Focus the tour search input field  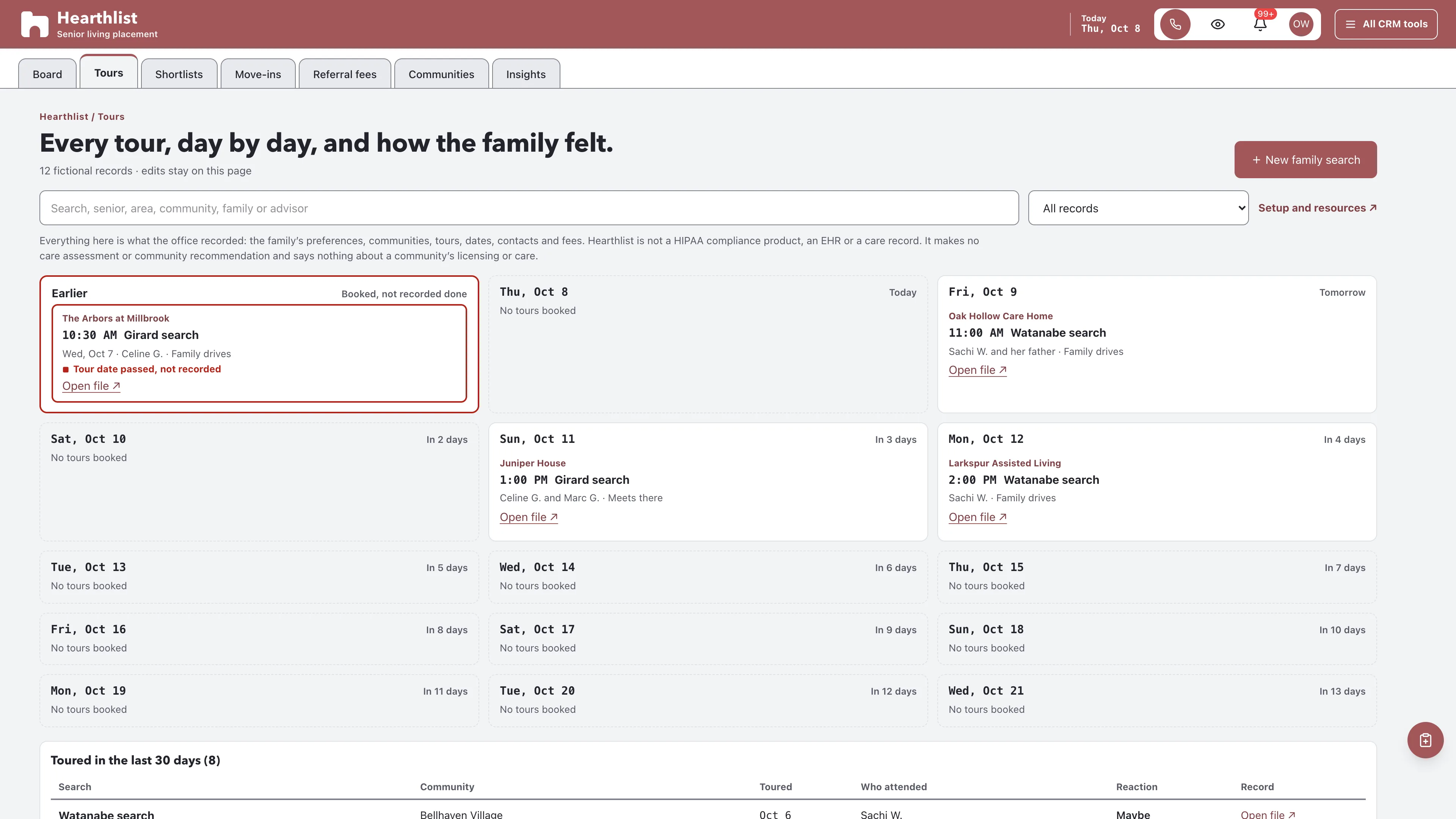529,208
